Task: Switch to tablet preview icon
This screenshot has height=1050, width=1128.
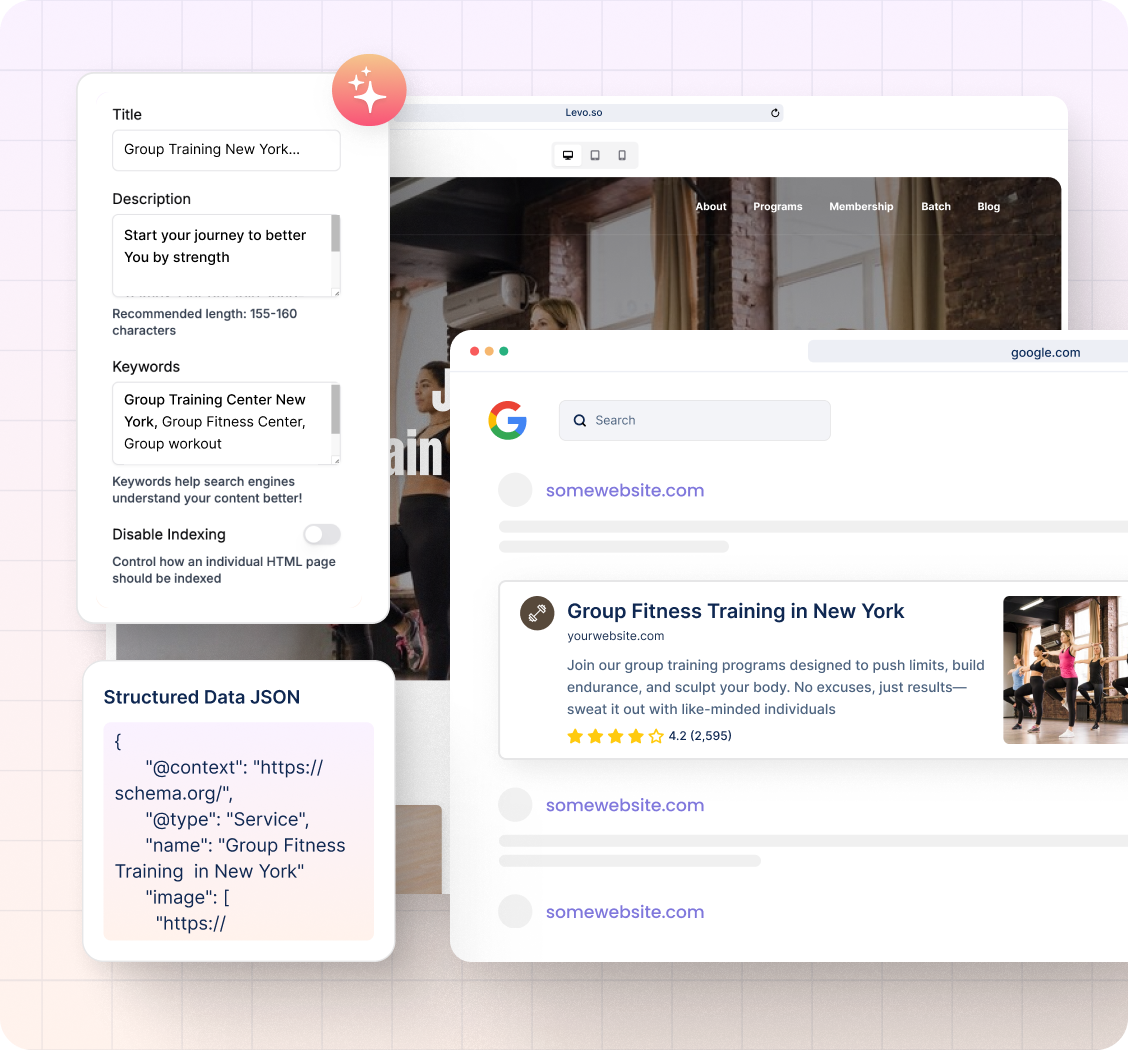Action: pos(595,155)
